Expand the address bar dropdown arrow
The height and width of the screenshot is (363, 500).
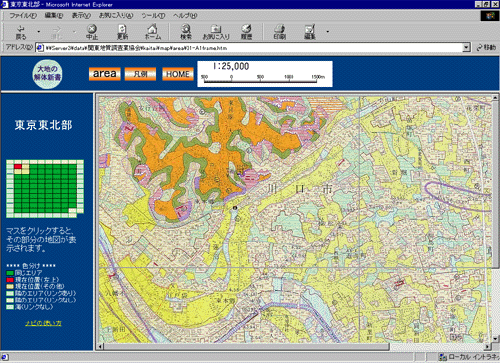[467, 48]
